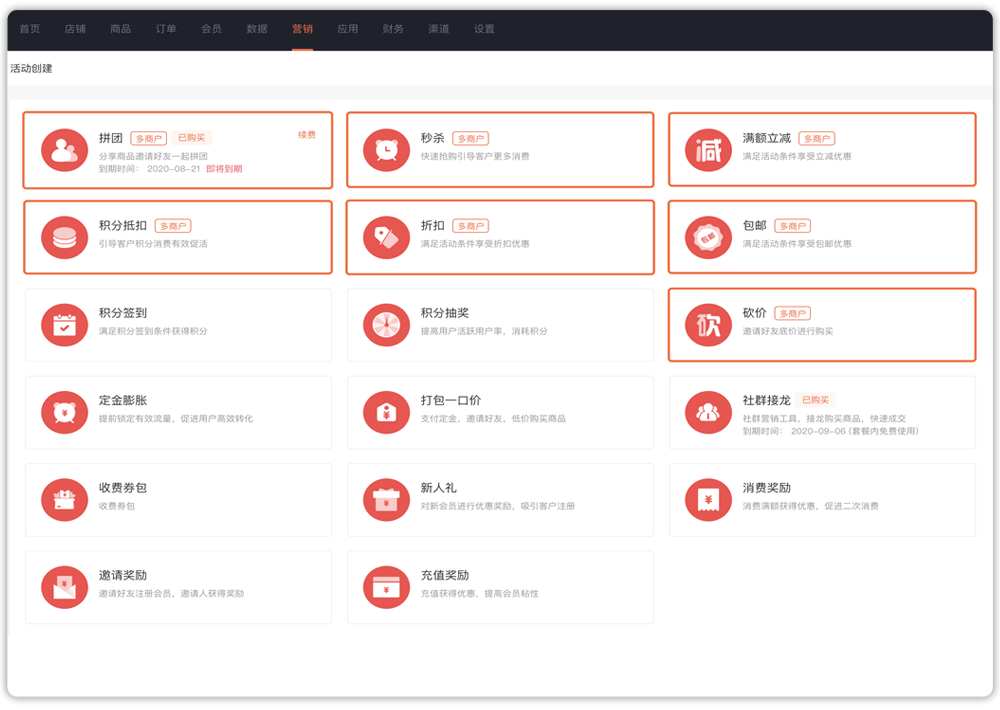The height and width of the screenshot is (710, 1000).
Task: Click the 拼团 group-buy icon
Action: point(65,150)
